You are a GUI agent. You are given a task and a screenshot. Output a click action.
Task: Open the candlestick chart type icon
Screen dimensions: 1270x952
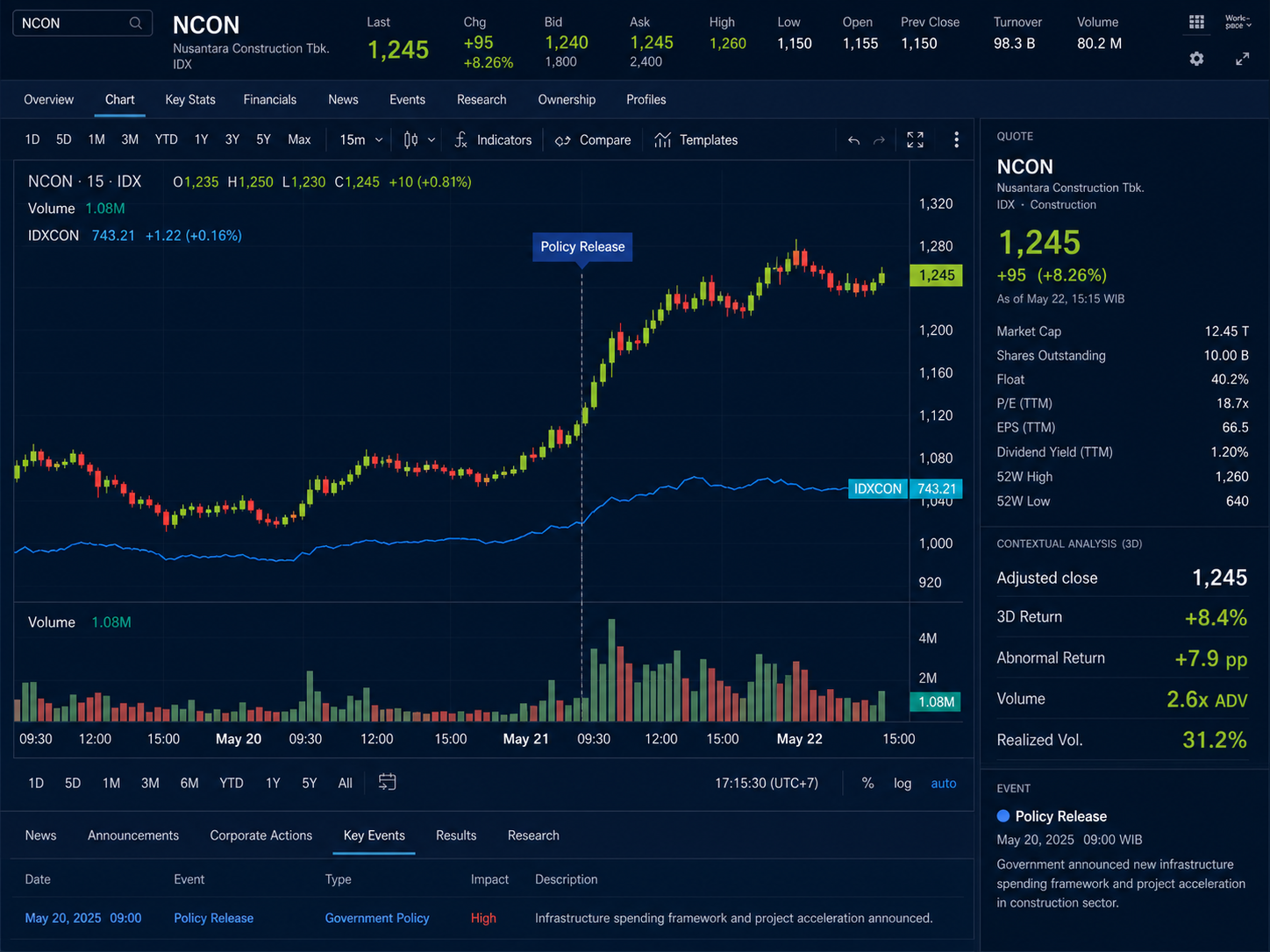410,139
